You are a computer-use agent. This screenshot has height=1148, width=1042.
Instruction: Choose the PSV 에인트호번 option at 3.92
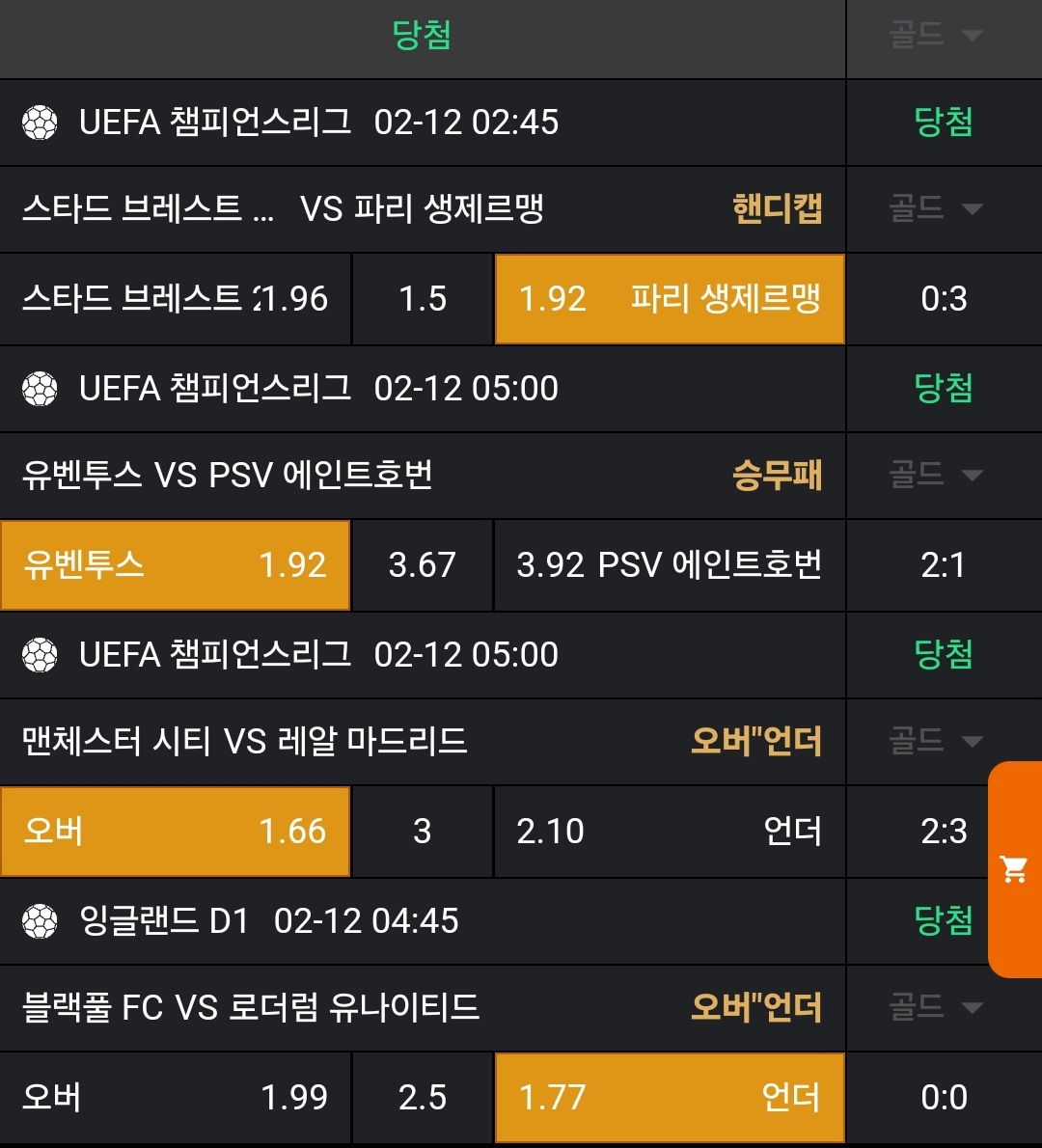[669, 565]
